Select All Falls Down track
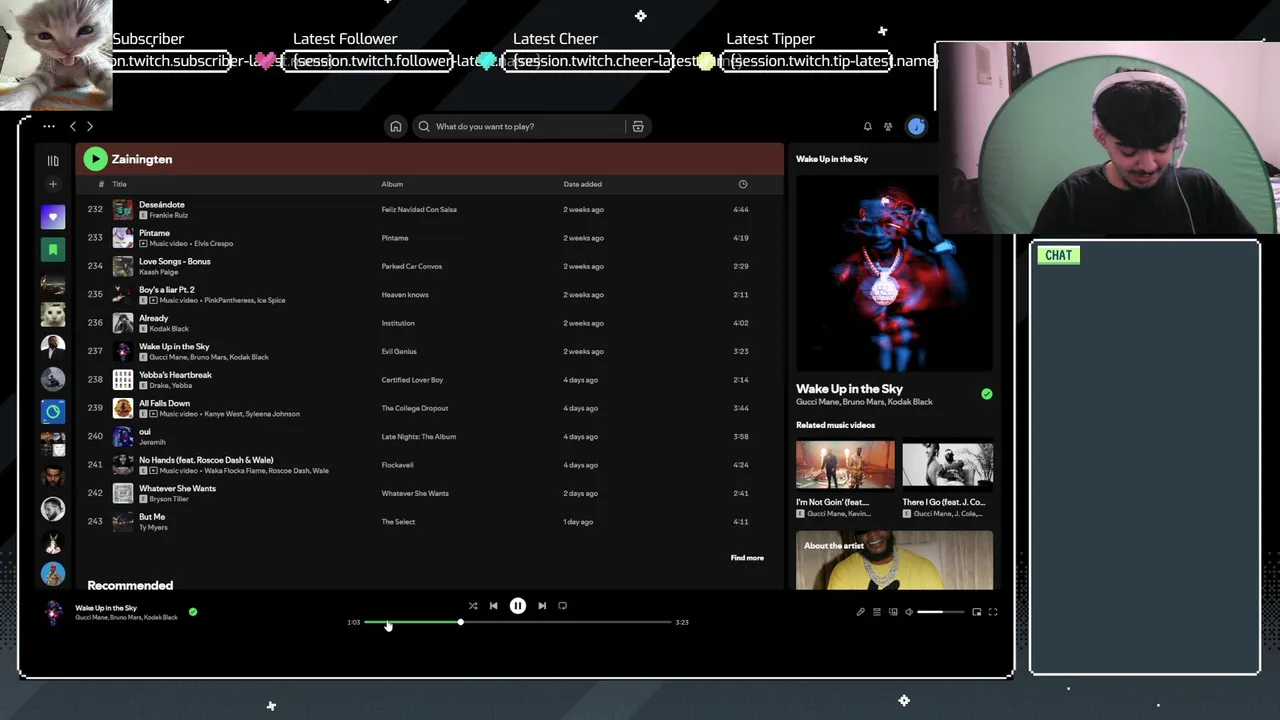The image size is (1280, 720). click(x=164, y=403)
